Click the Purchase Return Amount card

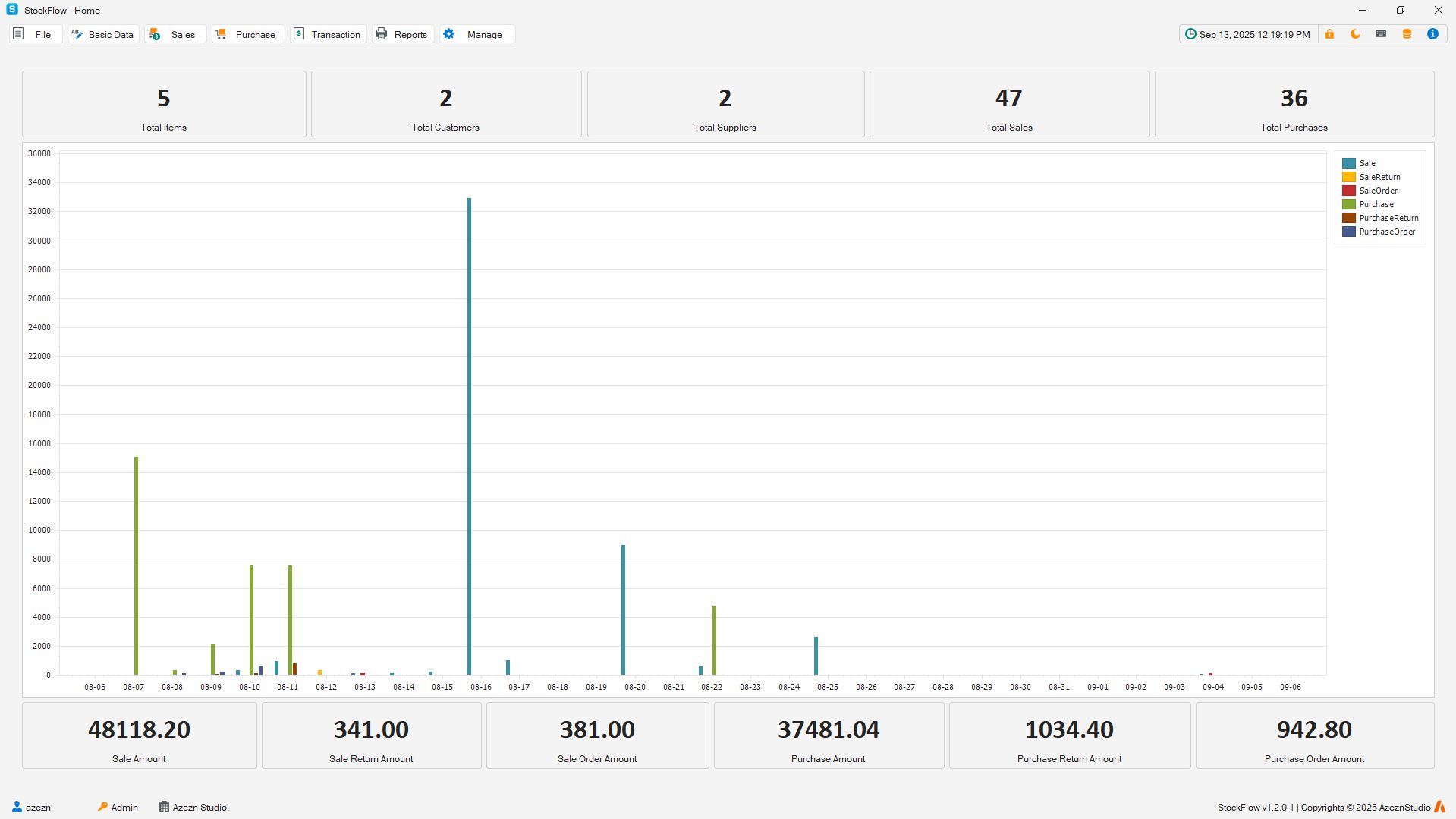coord(1068,736)
